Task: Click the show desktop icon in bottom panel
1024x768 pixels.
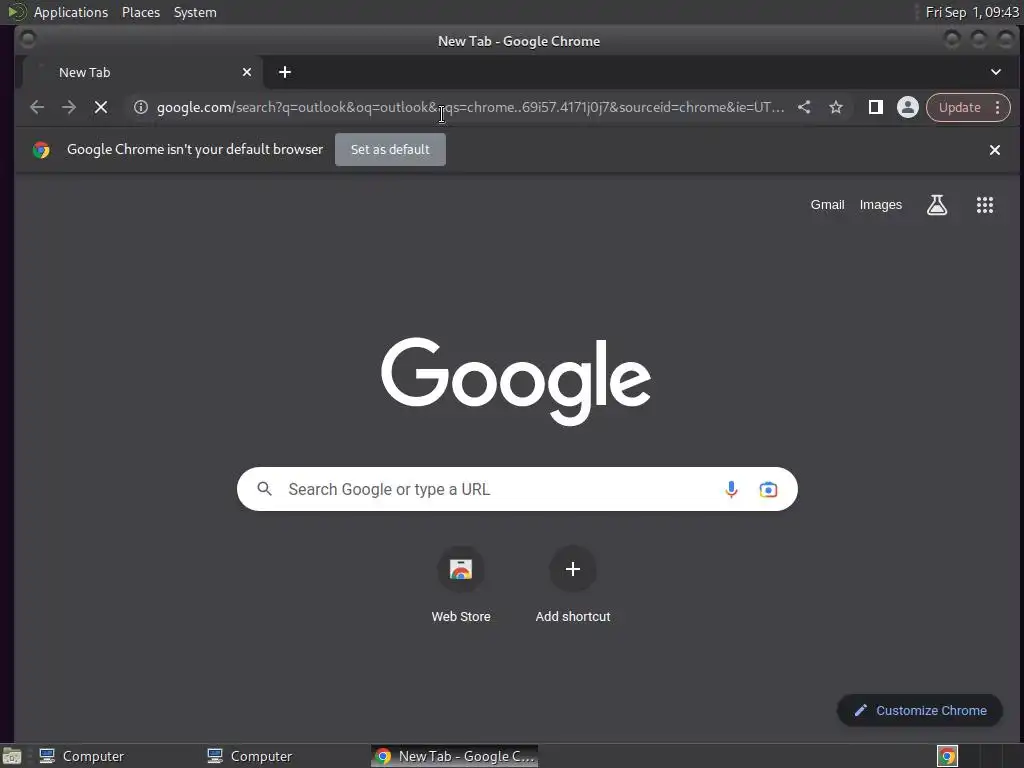Action: click(12, 756)
